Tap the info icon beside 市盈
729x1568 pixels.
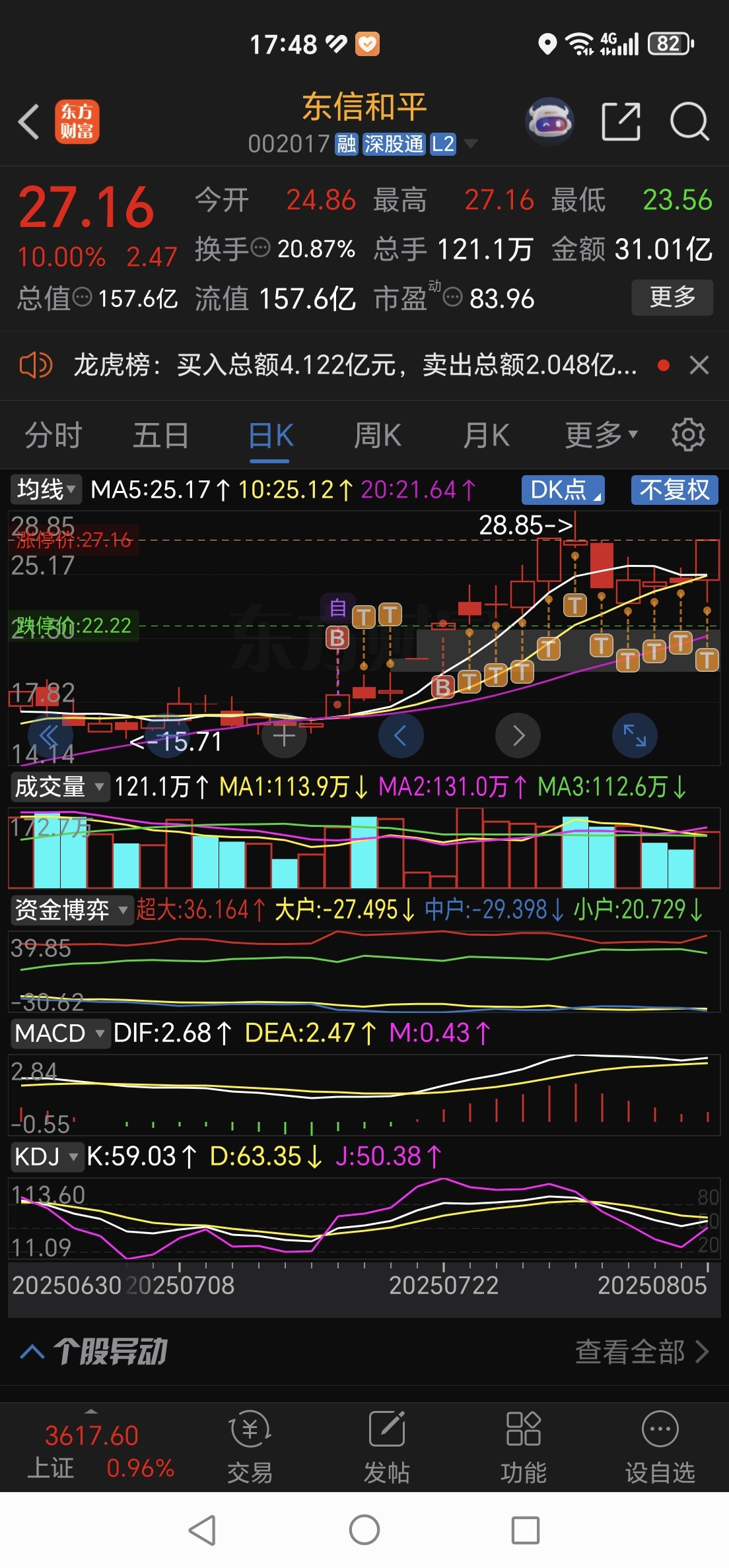point(452,298)
